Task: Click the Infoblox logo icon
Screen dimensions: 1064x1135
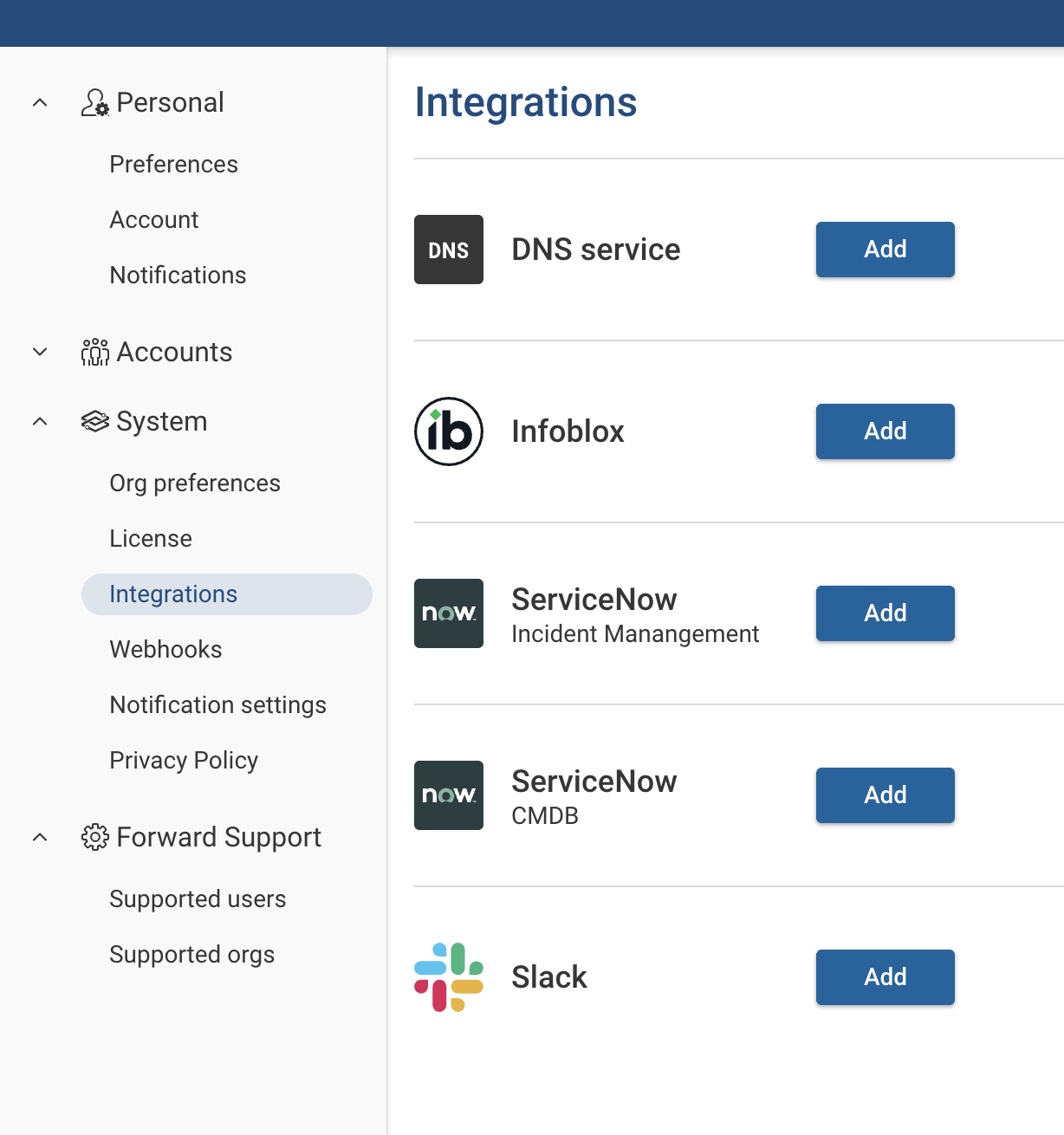Action: pos(448,431)
